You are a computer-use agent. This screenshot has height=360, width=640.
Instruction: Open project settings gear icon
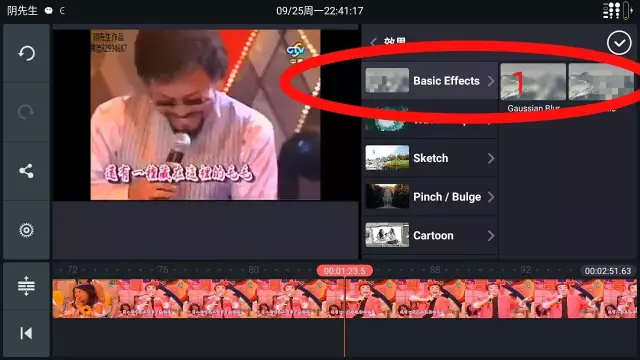(x=26, y=230)
